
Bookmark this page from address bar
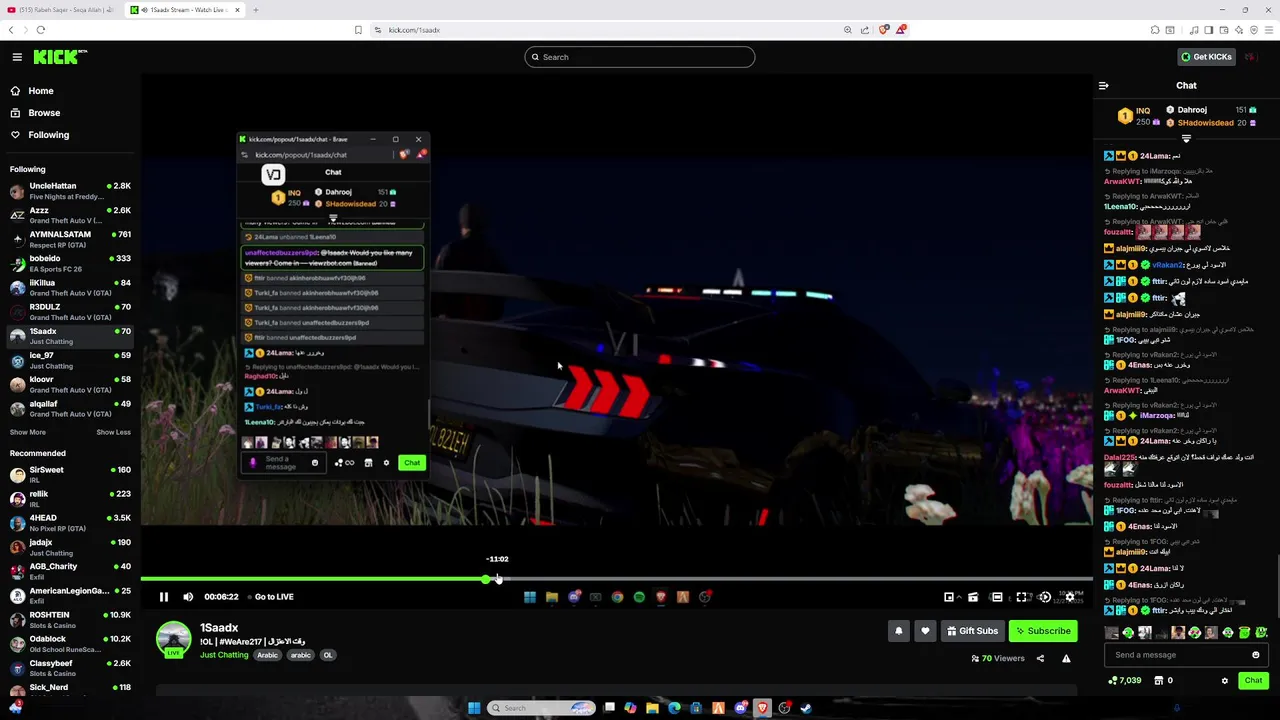pos(358,30)
